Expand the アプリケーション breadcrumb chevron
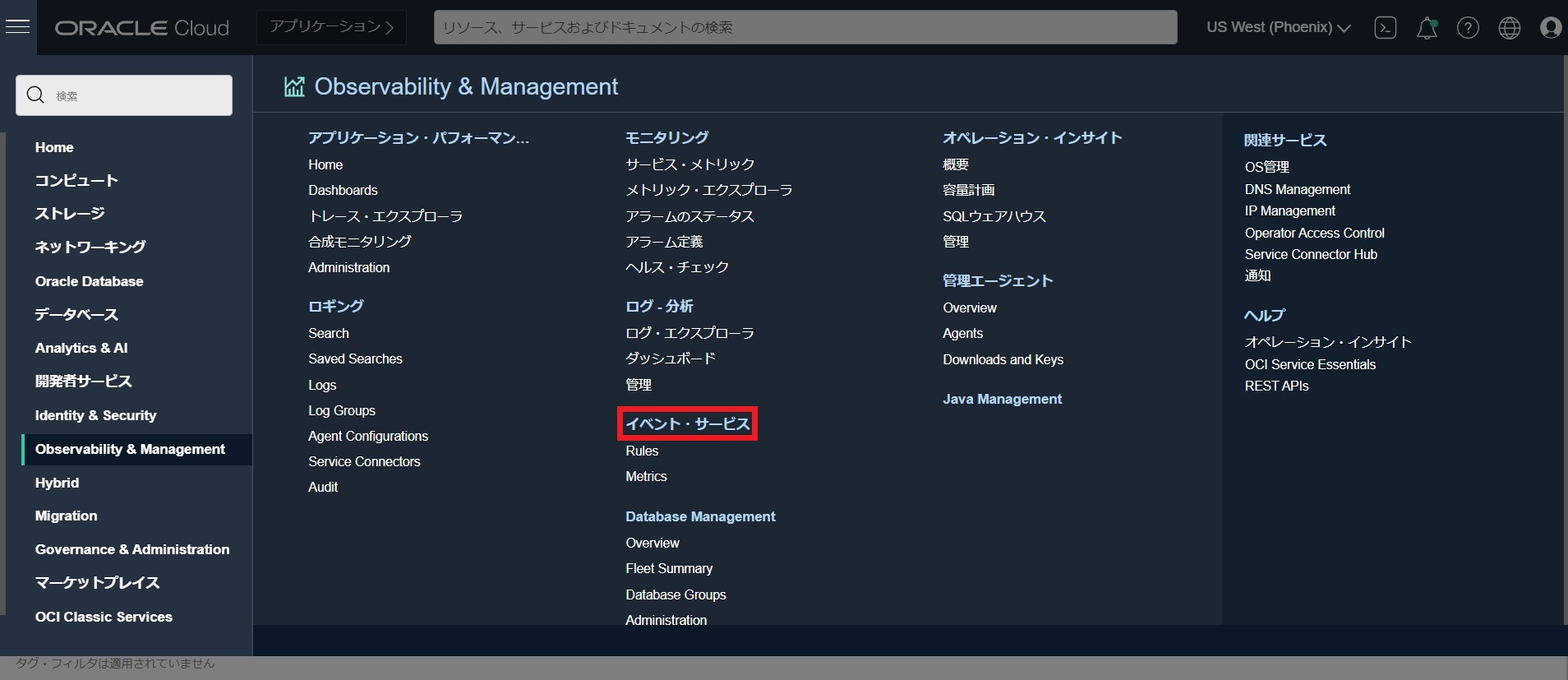Viewport: 1568px width, 680px height. coord(390,28)
